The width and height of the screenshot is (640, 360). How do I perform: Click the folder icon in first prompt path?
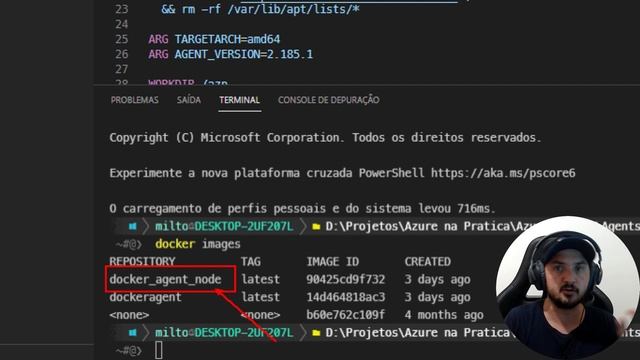click(x=316, y=227)
